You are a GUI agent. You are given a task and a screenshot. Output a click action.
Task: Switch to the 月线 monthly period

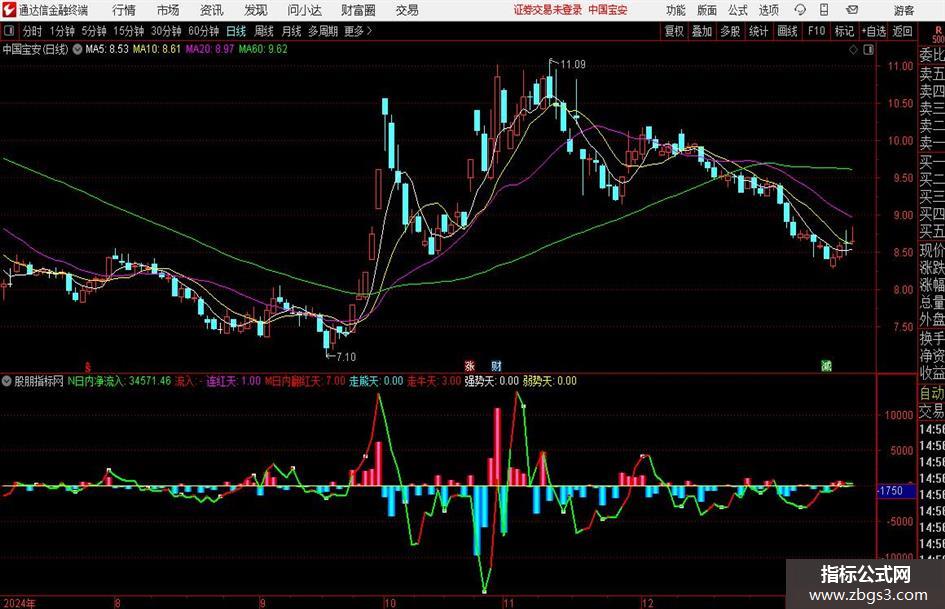[292, 31]
